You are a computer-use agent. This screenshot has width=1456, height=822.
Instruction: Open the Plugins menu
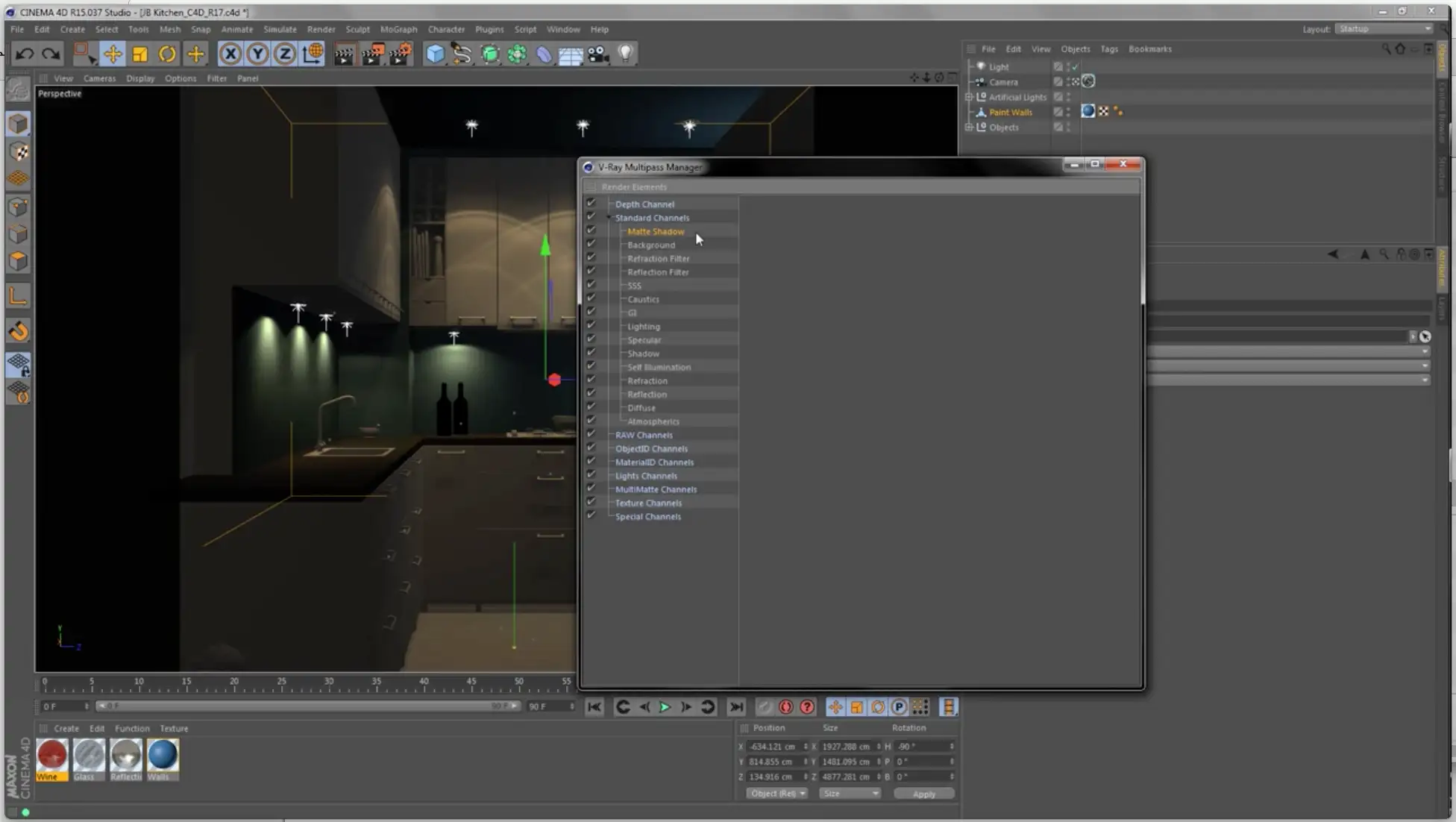pos(489,29)
